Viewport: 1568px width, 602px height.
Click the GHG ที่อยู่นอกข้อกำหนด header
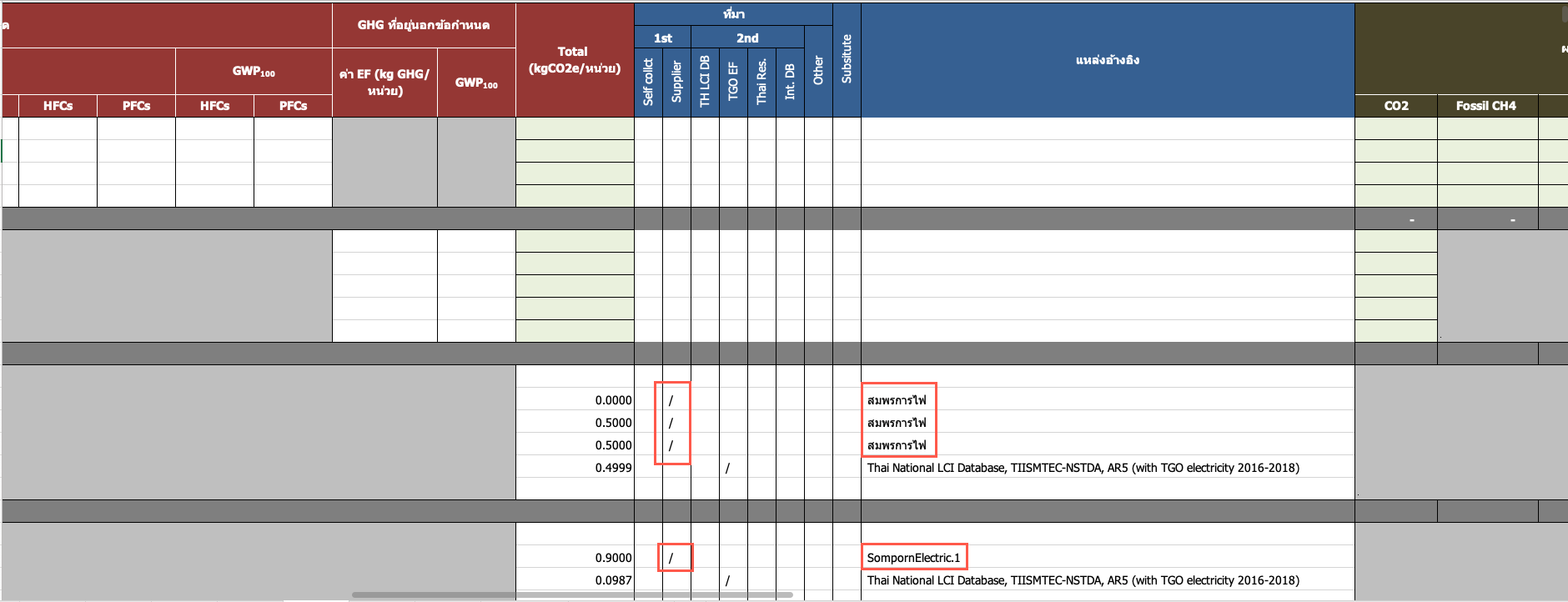(x=424, y=25)
